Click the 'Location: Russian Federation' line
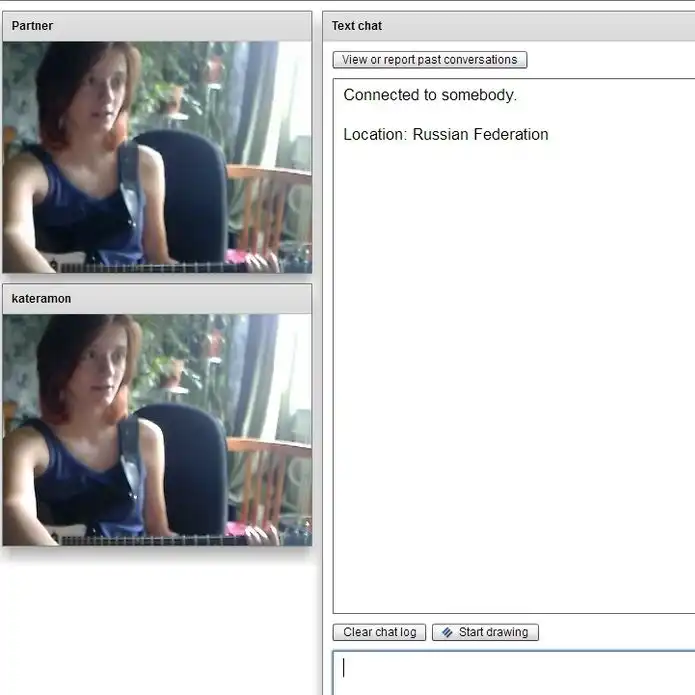The width and height of the screenshot is (695, 695). coord(445,134)
